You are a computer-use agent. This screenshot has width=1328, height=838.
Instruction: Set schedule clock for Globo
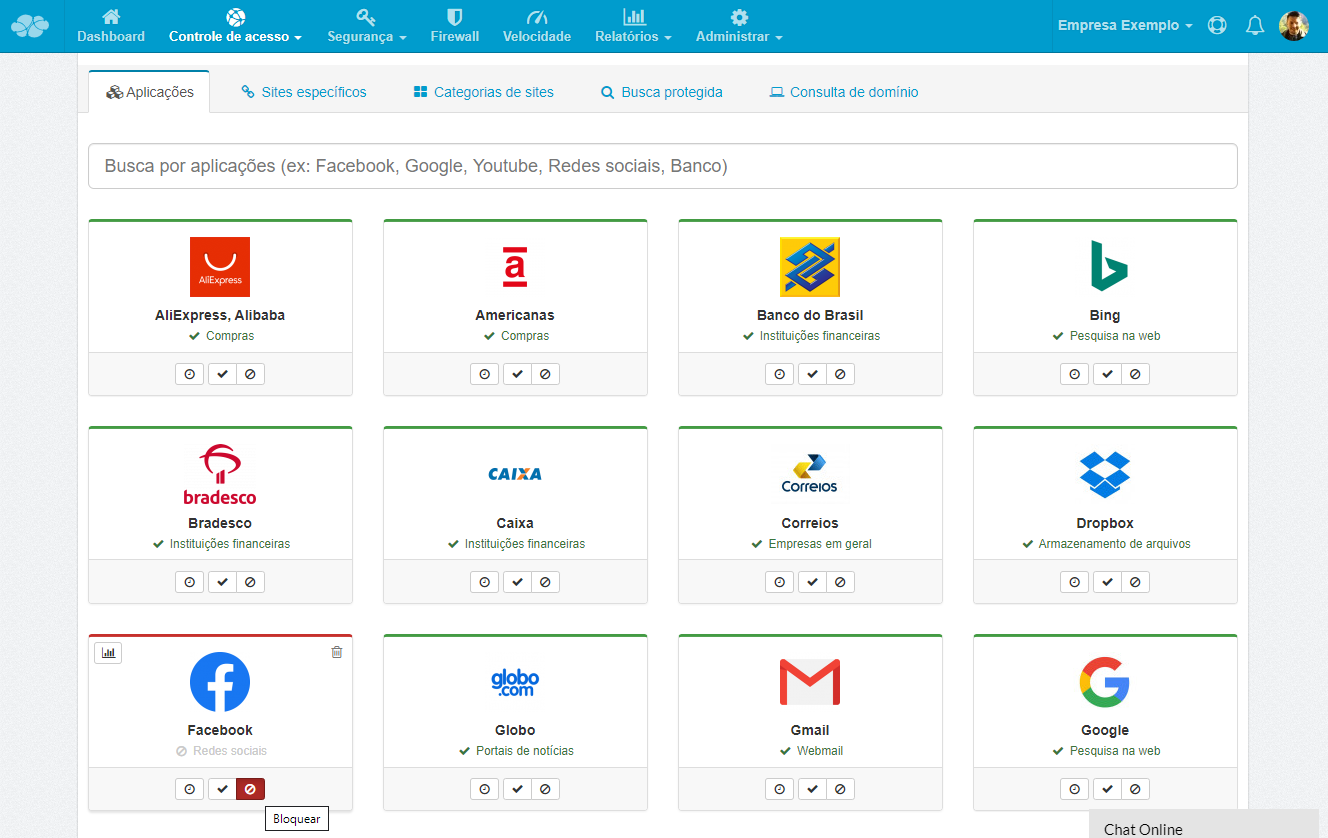pos(485,789)
